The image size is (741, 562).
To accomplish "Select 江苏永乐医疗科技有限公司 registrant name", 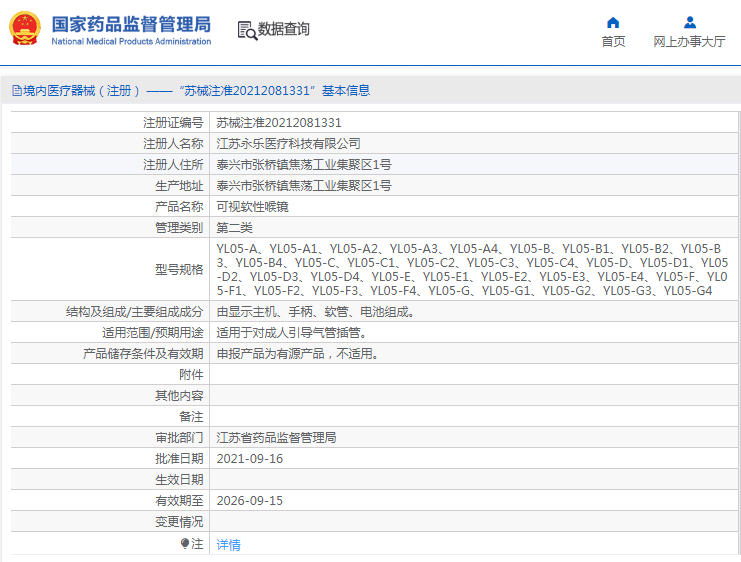I will (288, 144).
